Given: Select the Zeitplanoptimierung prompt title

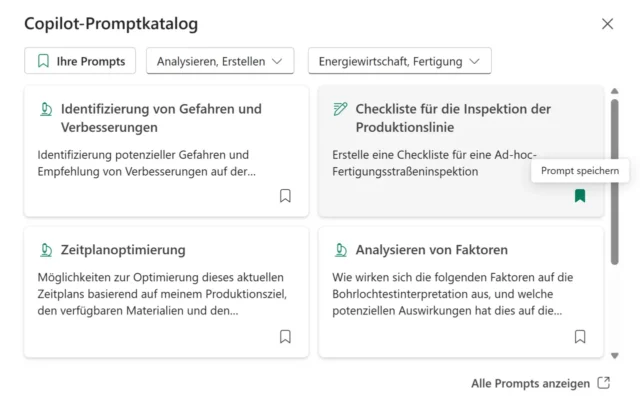Looking at the screenshot, I should [x=123, y=250].
